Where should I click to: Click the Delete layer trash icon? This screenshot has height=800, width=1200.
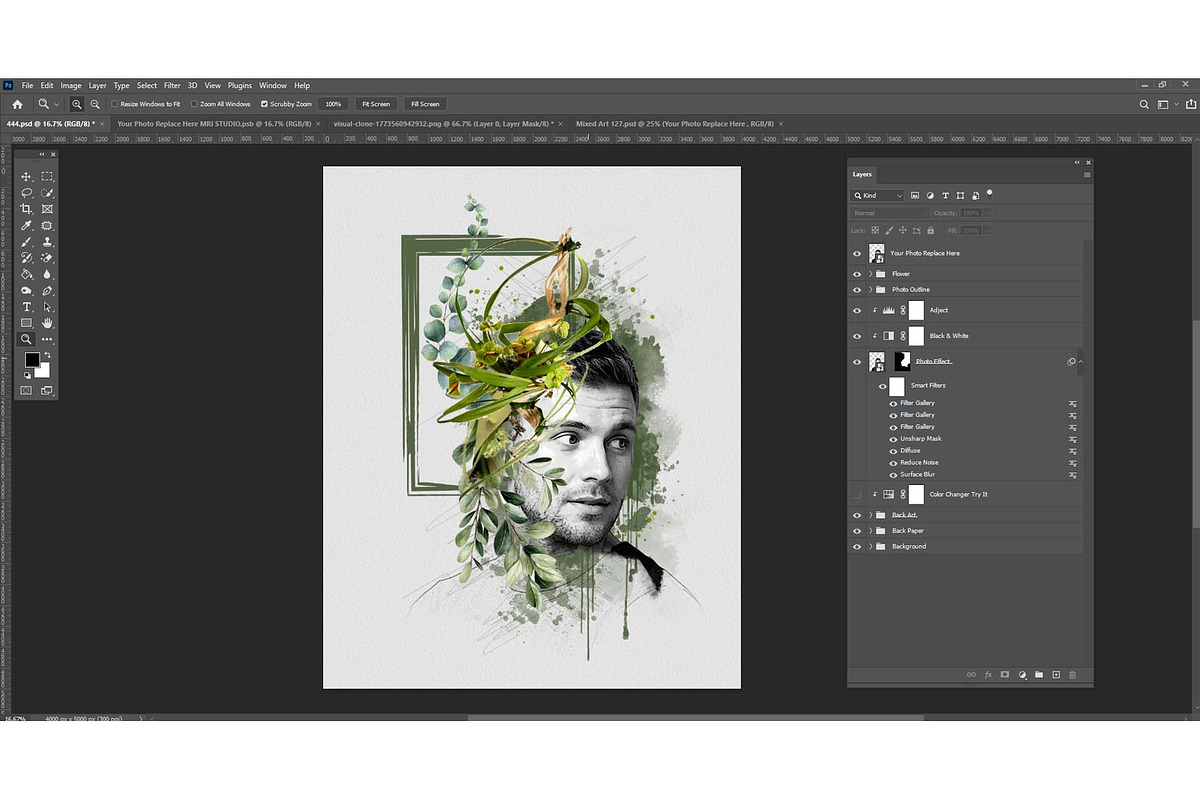click(1073, 675)
